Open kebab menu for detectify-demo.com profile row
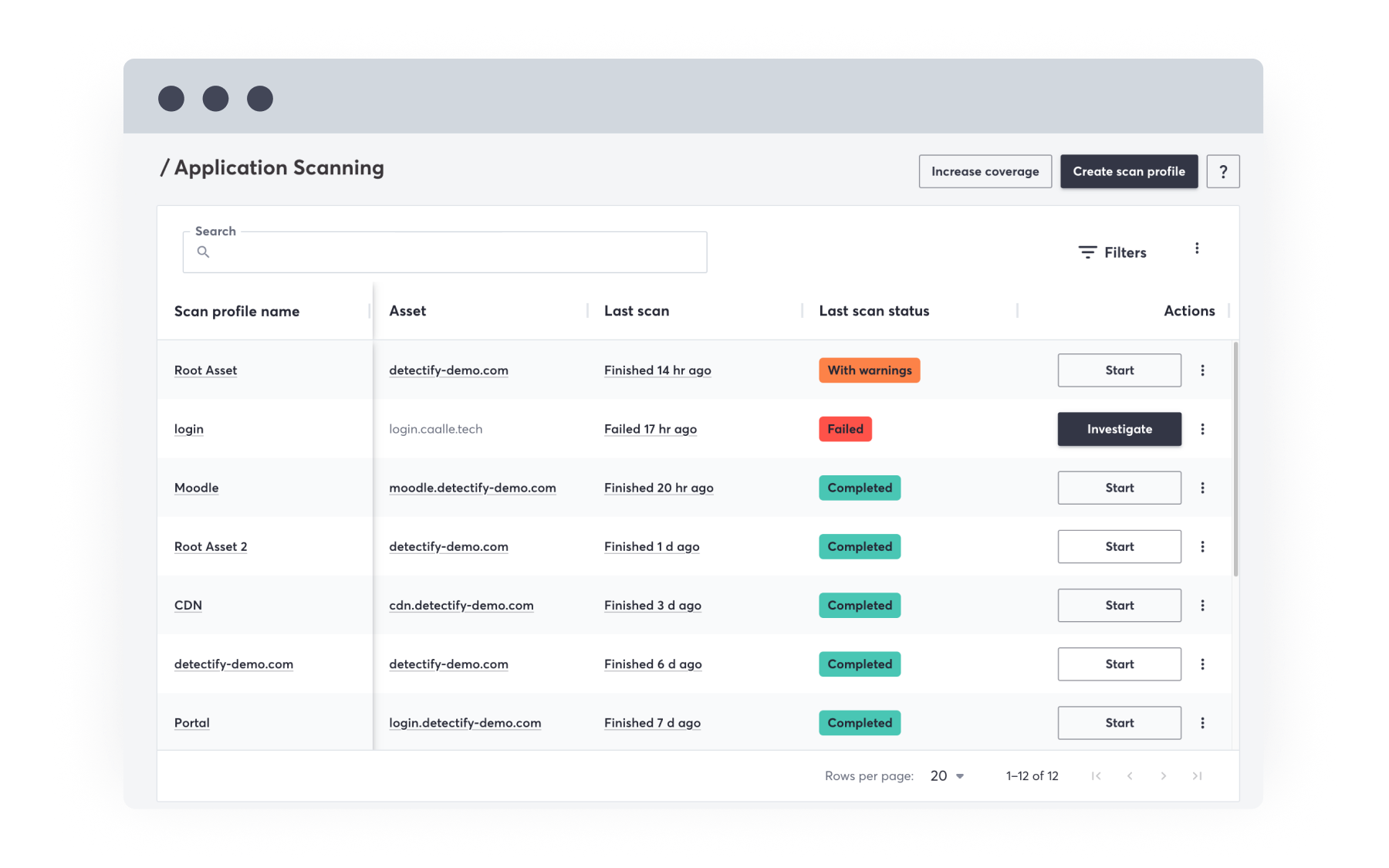The image size is (1389, 868). (1201, 664)
